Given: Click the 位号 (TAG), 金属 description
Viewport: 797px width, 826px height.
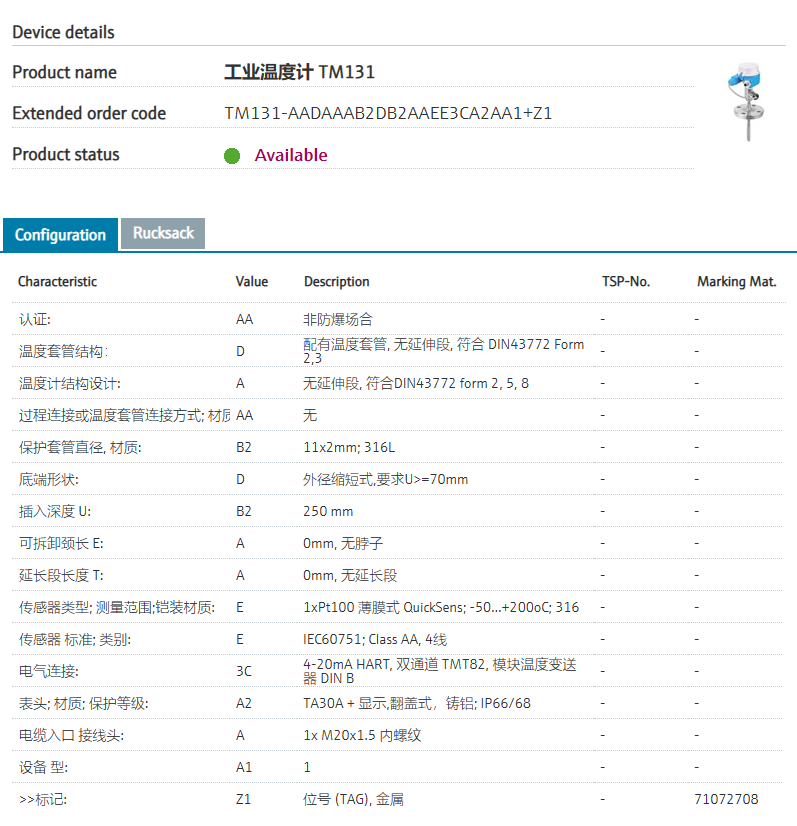Looking at the screenshot, I should pyautogui.click(x=354, y=799).
